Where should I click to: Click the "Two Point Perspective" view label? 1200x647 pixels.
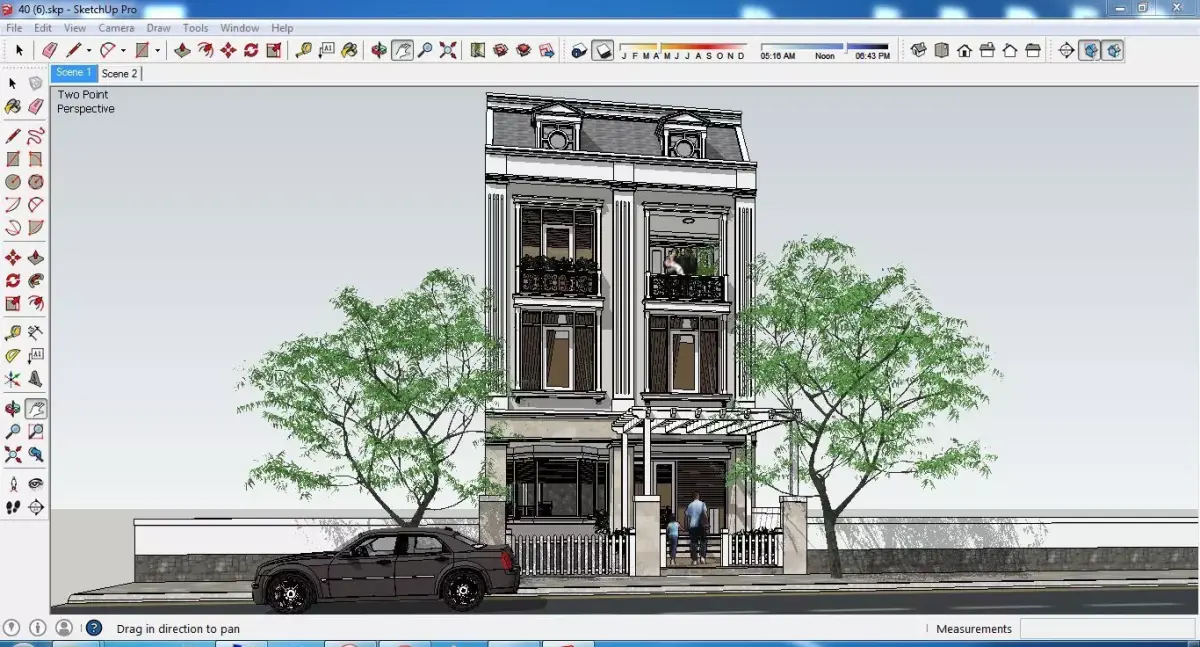[x=85, y=102]
